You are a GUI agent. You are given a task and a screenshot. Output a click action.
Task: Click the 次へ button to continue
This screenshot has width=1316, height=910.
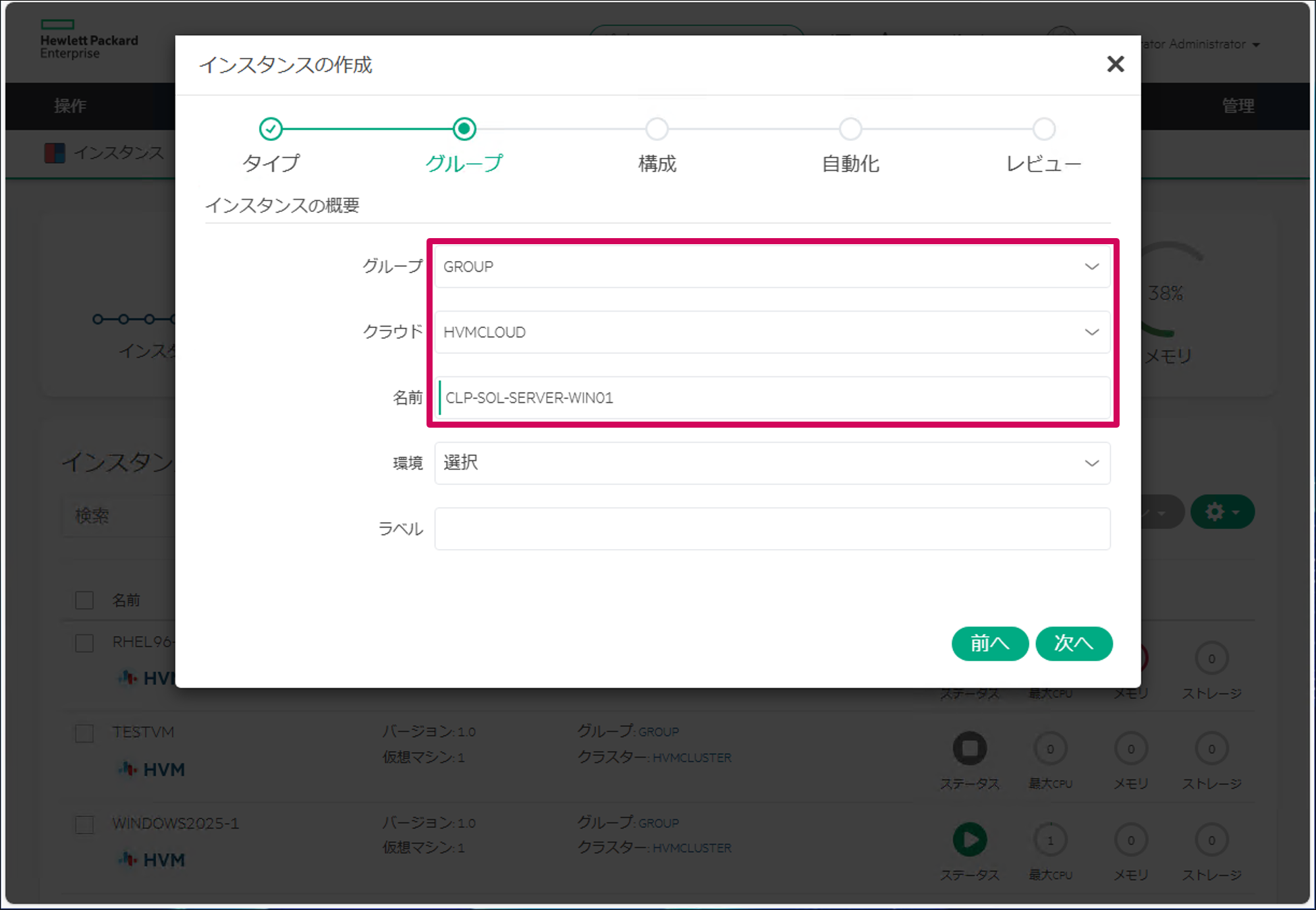[x=1074, y=644]
